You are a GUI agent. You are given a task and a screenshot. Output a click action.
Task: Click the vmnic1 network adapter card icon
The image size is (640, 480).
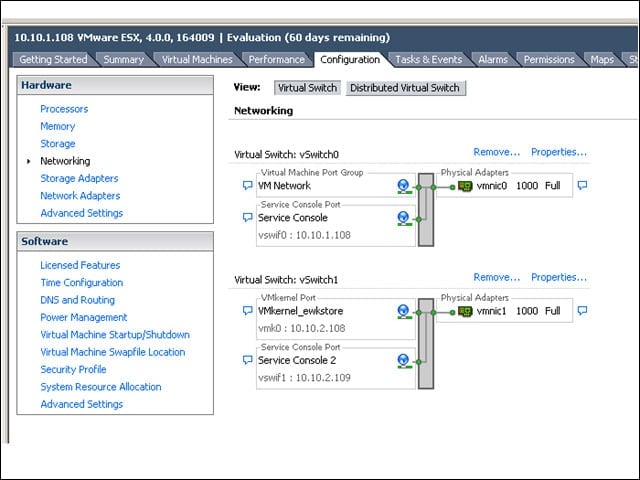(465, 312)
